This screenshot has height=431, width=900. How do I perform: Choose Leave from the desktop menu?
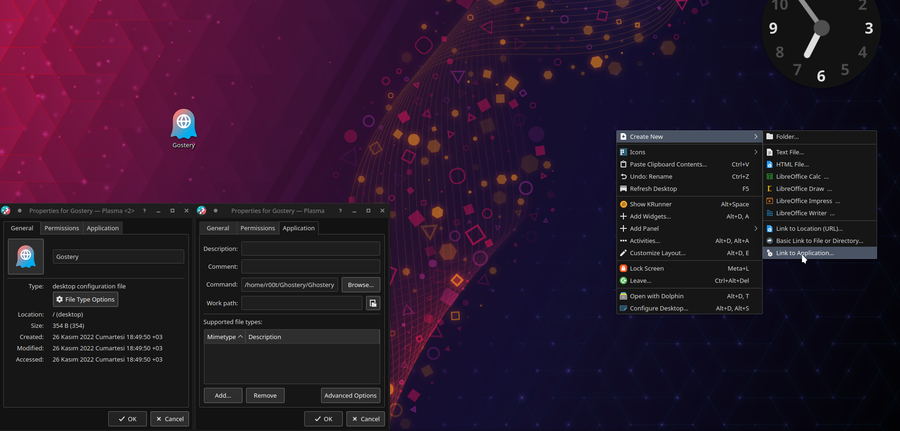(x=640, y=280)
